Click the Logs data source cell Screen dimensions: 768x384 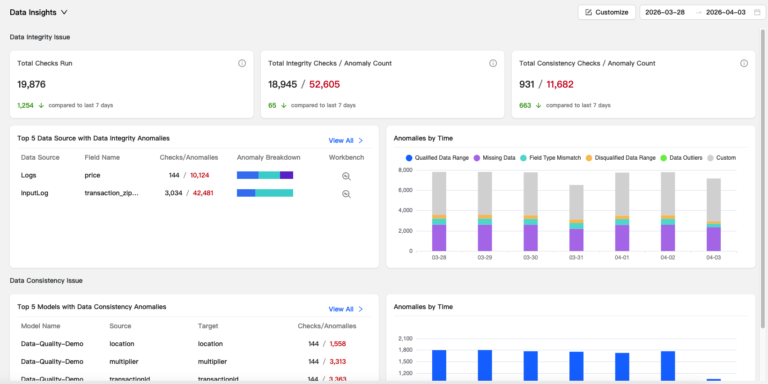point(28,175)
